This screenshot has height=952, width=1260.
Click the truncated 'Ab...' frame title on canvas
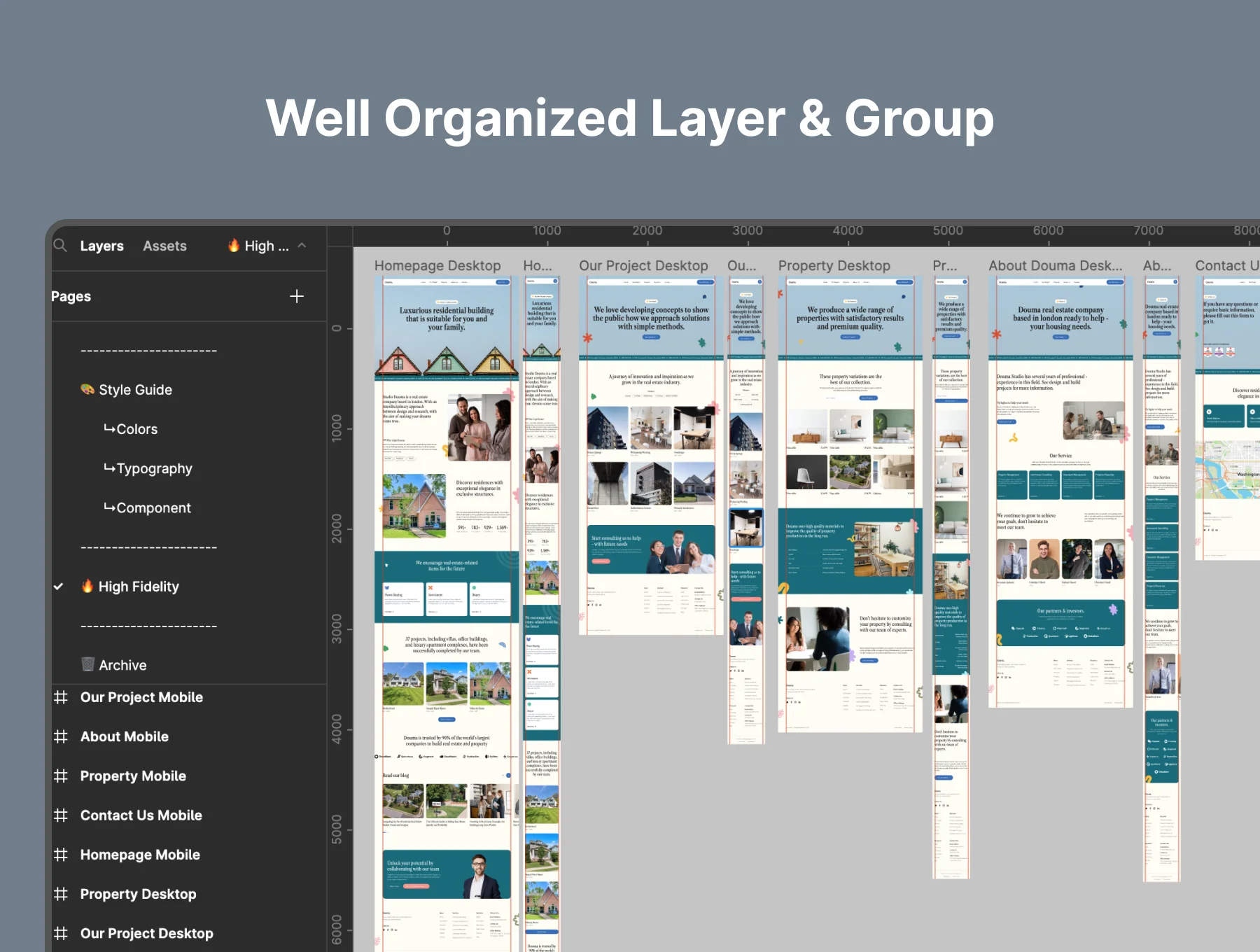pyautogui.click(x=1156, y=265)
